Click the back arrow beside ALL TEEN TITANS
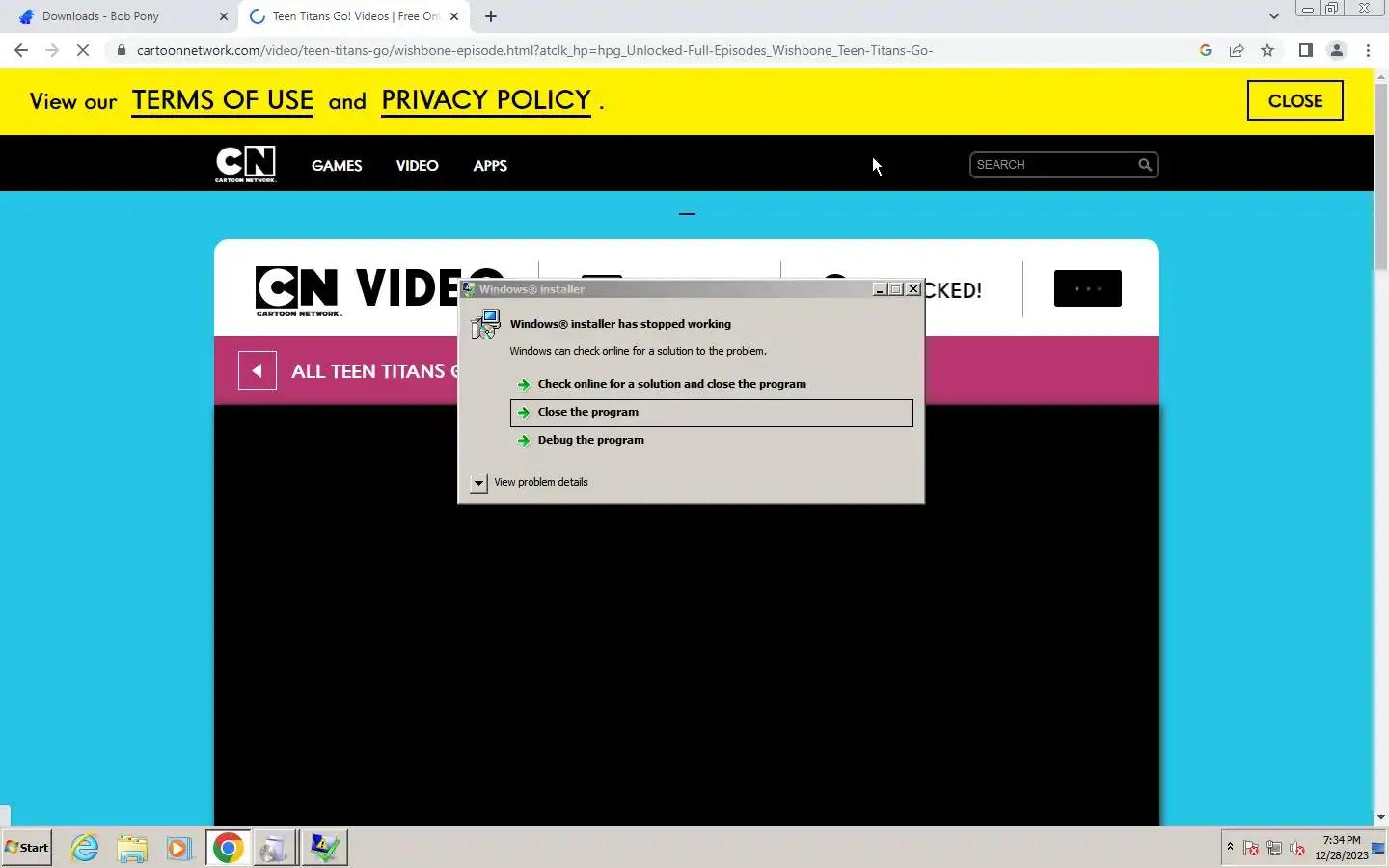1389x868 pixels. (x=258, y=371)
